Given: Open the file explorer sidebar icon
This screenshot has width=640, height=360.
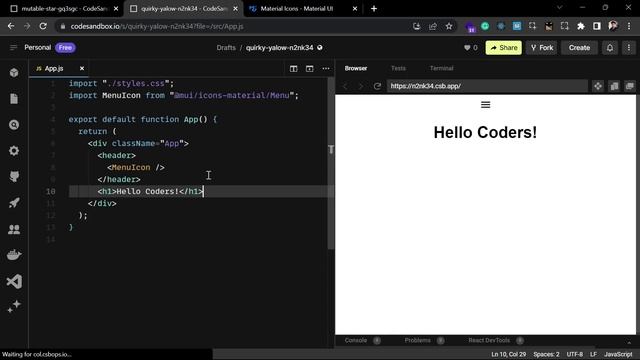Looking at the screenshot, I should pyautogui.click(x=14, y=99).
